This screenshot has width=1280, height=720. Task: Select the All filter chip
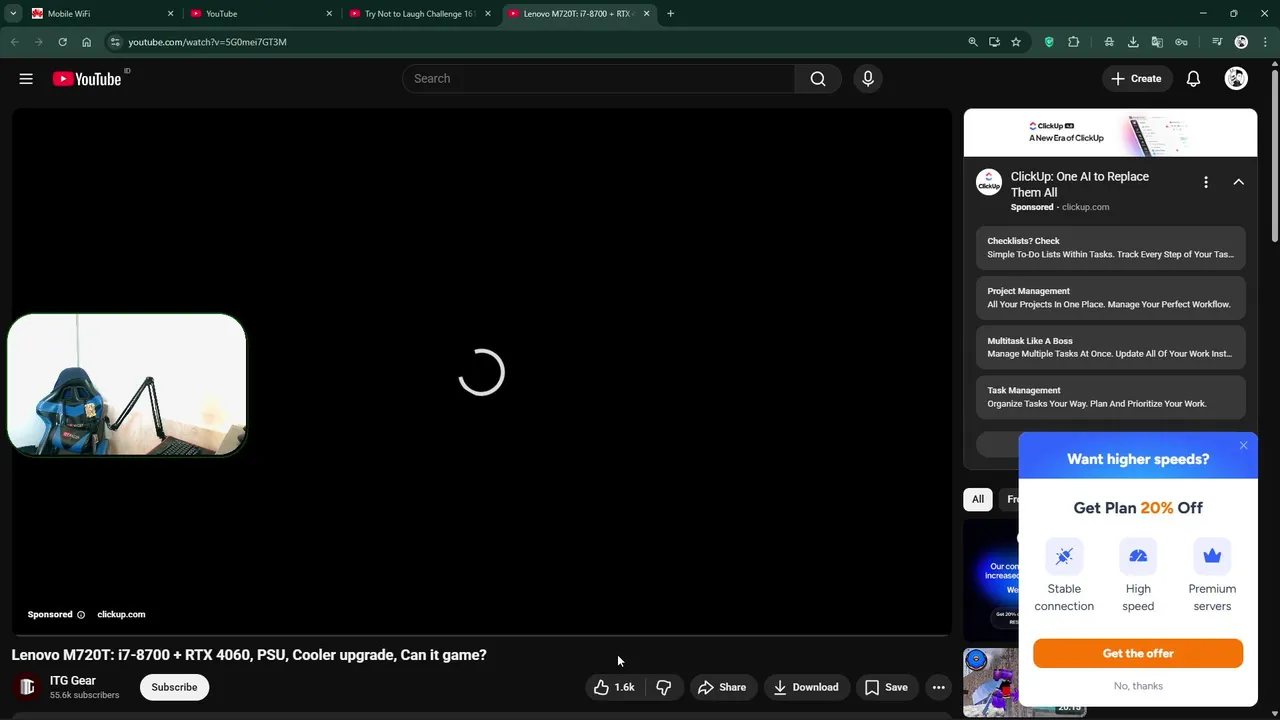[x=978, y=499]
